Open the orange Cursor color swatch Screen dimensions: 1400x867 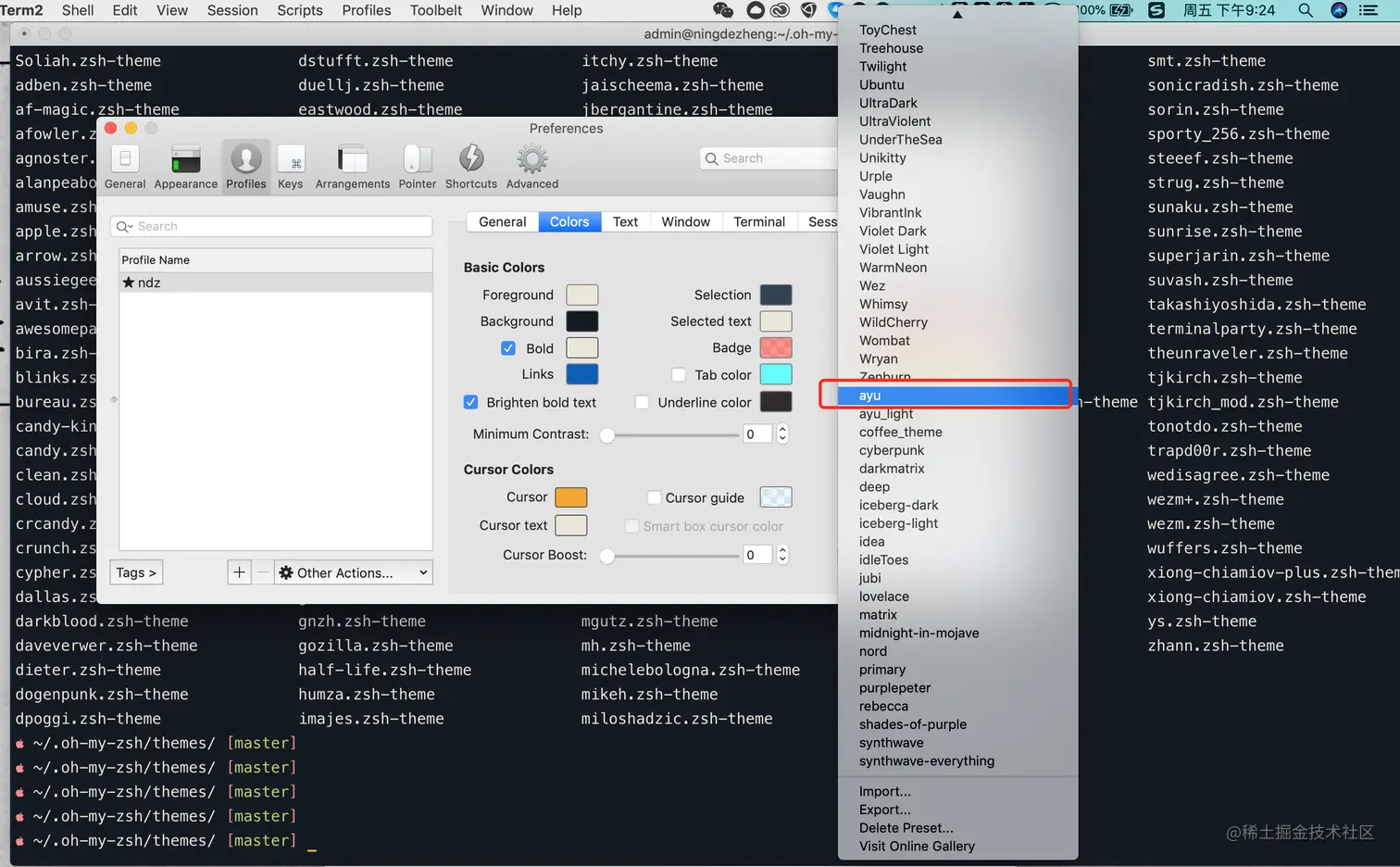click(x=571, y=497)
